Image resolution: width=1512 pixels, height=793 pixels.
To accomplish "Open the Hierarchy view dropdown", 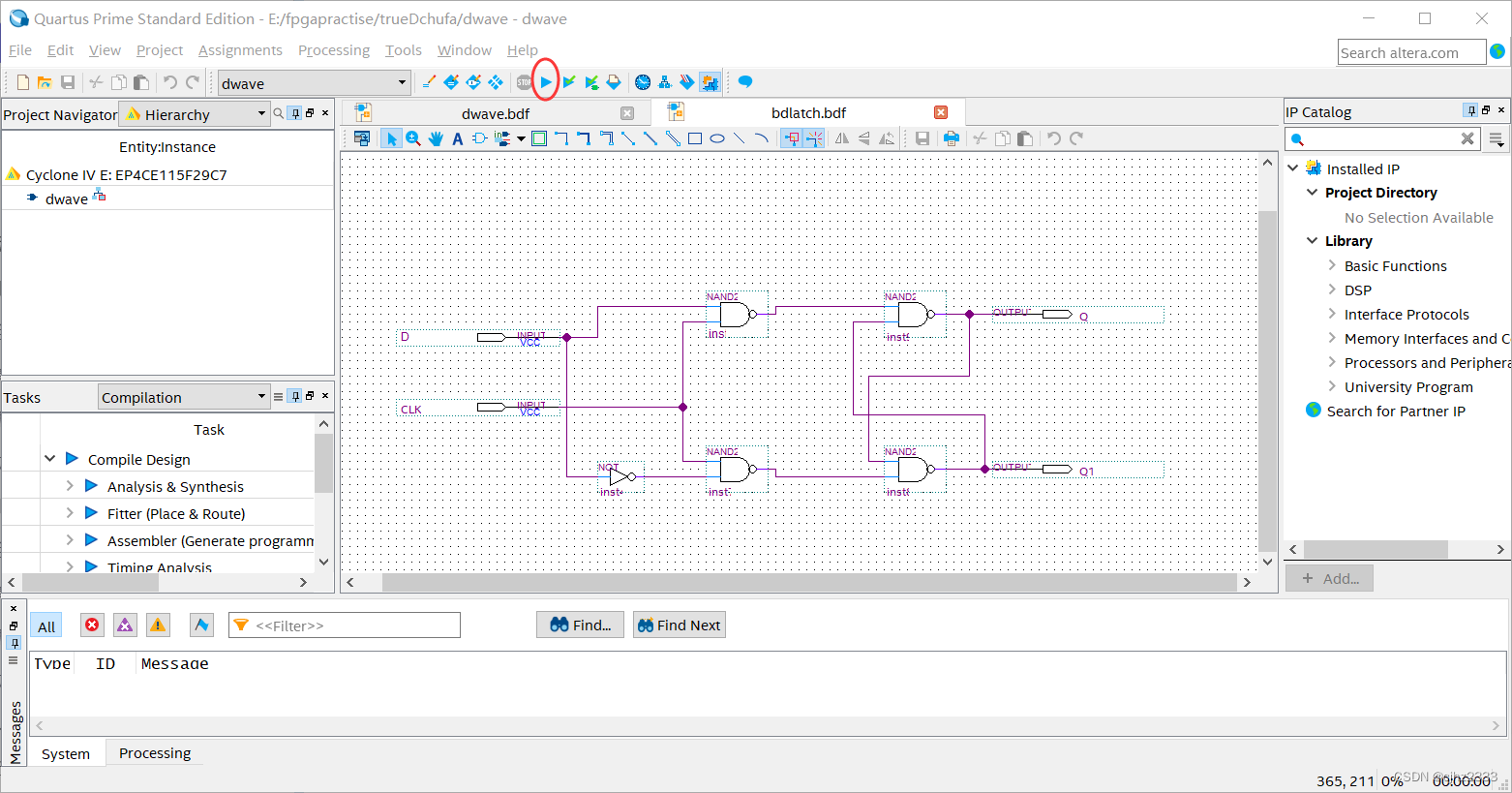I will (x=194, y=114).
